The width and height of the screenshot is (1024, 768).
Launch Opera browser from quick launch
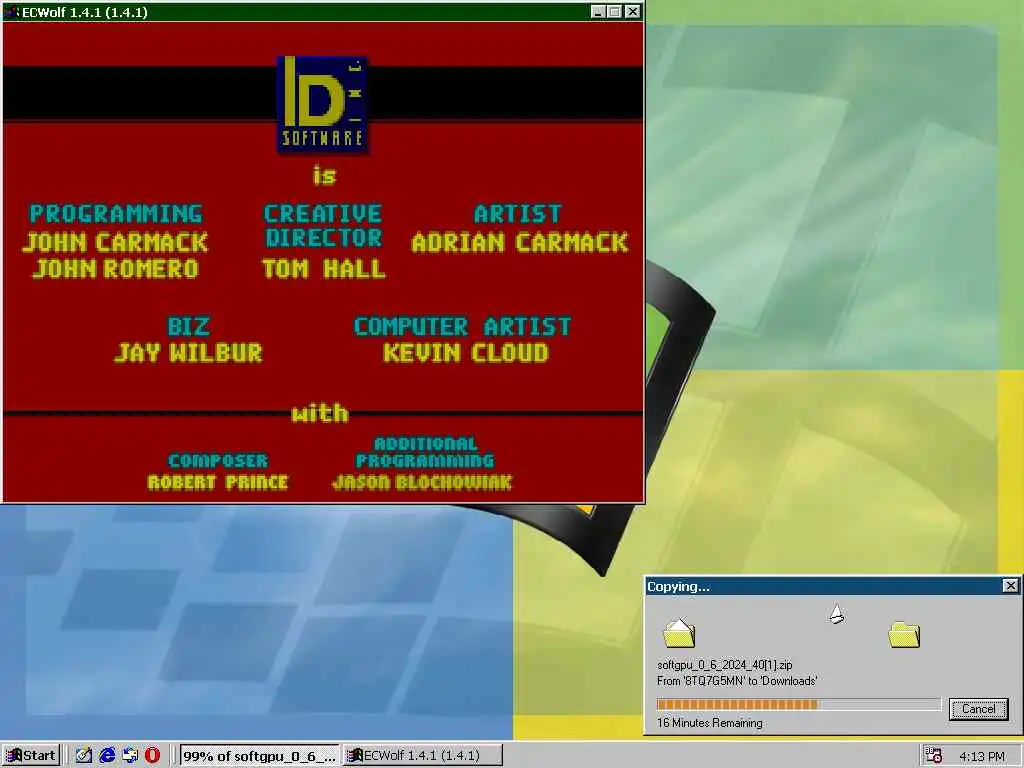point(152,756)
